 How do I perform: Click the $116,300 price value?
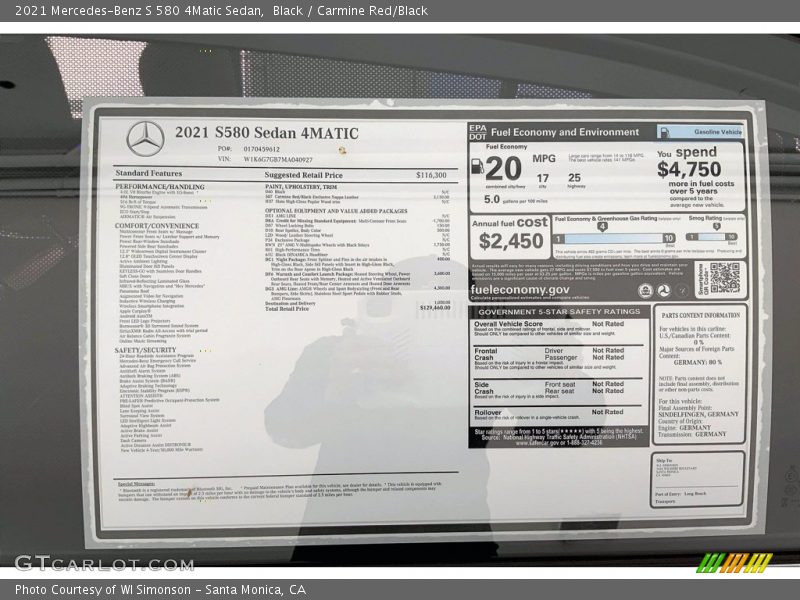[x=431, y=175]
